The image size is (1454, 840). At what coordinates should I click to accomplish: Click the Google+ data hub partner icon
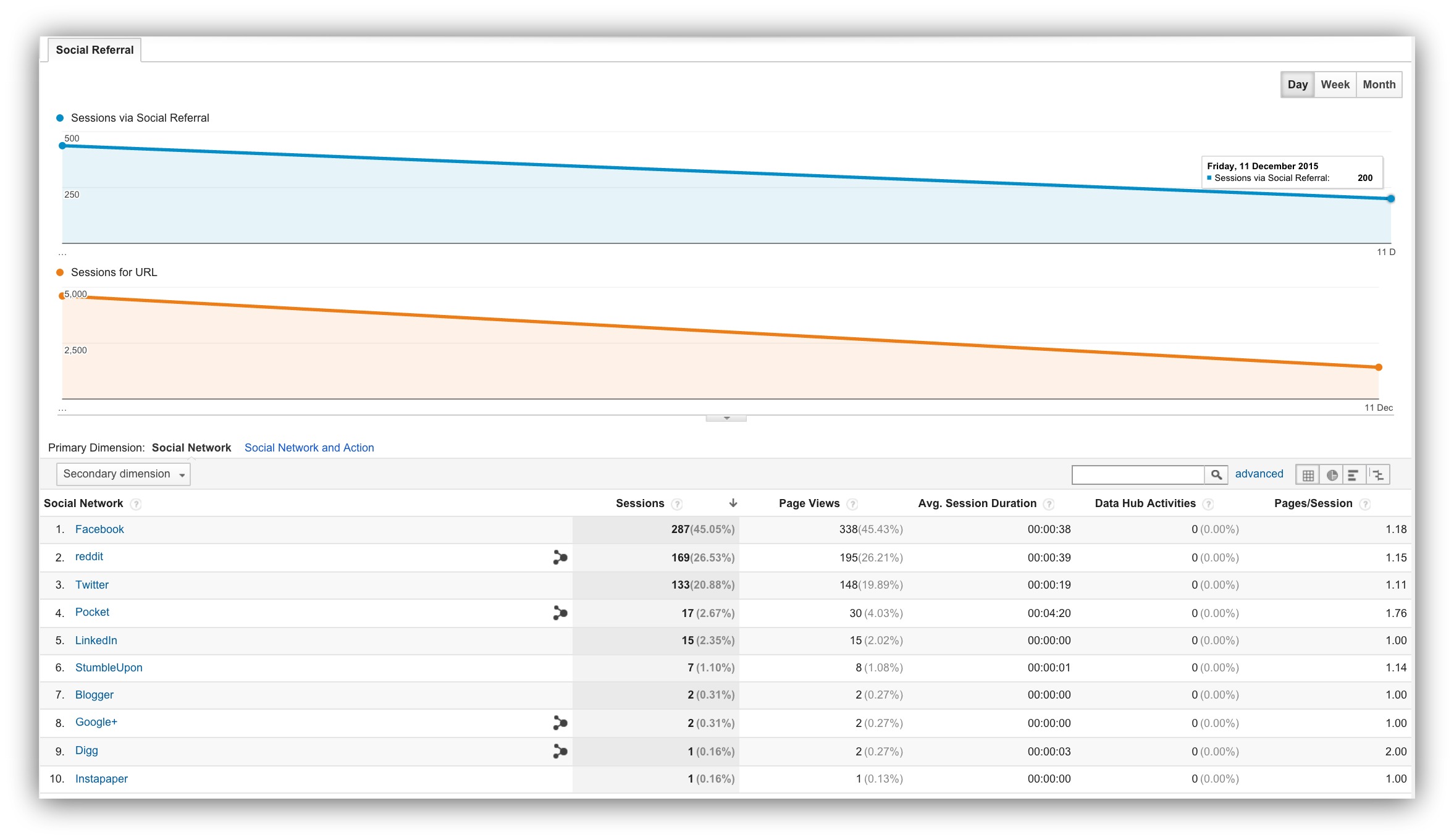[x=560, y=723]
